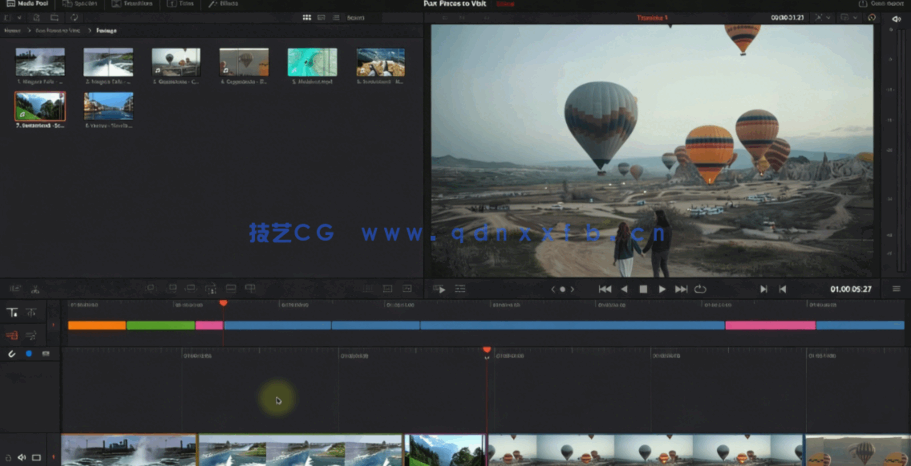Image resolution: width=911 pixels, height=466 pixels.
Task: Select clip 3 Cappadocia balloon thumbnail
Action: [176, 62]
